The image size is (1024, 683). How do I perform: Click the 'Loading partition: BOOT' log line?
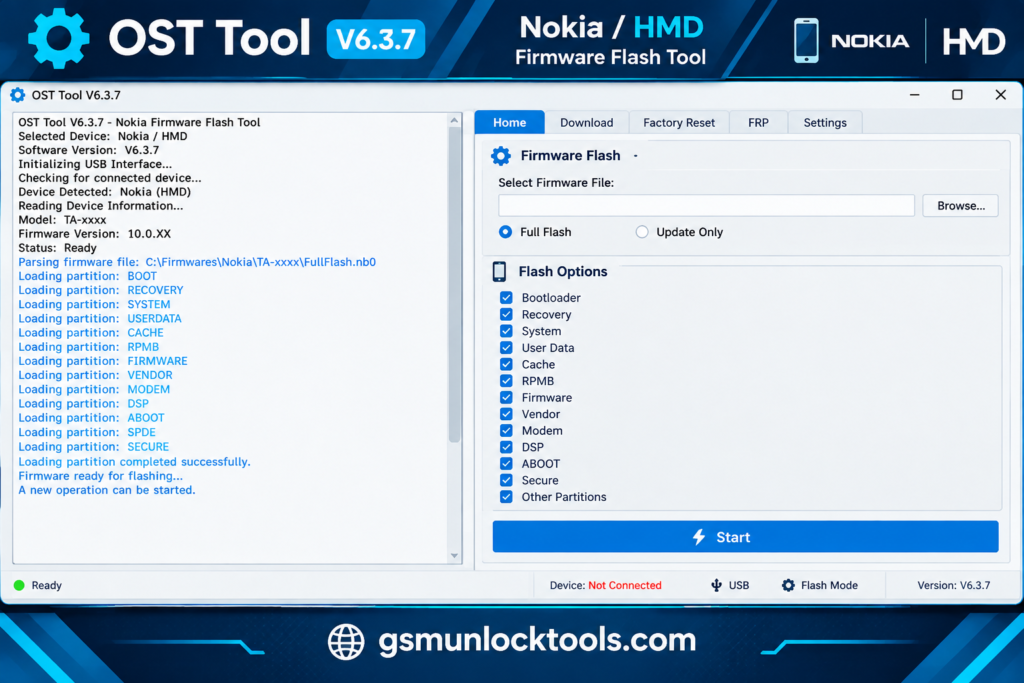pyautogui.click(x=88, y=276)
